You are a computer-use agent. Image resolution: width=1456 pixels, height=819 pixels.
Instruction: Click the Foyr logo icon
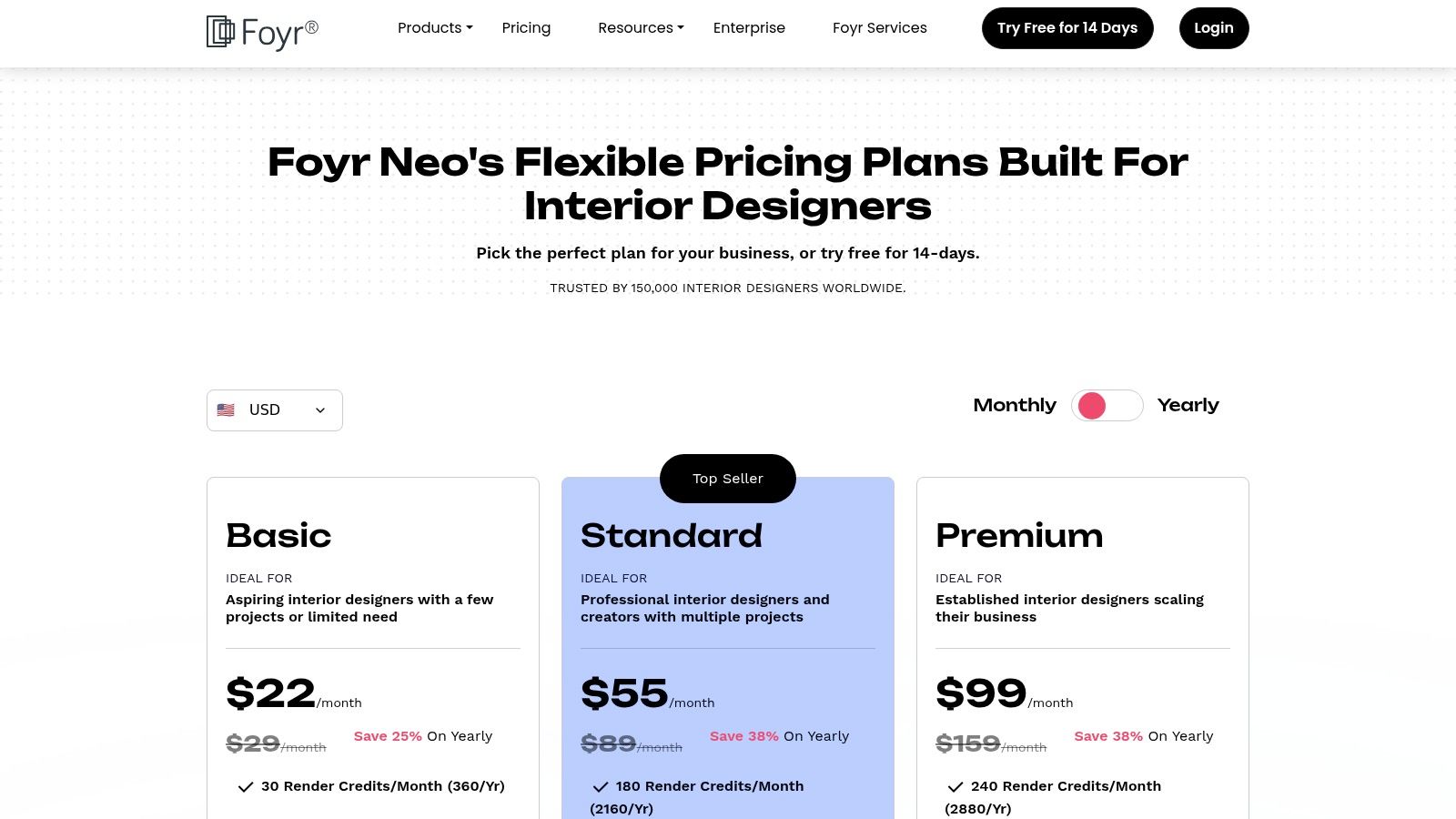(220, 32)
